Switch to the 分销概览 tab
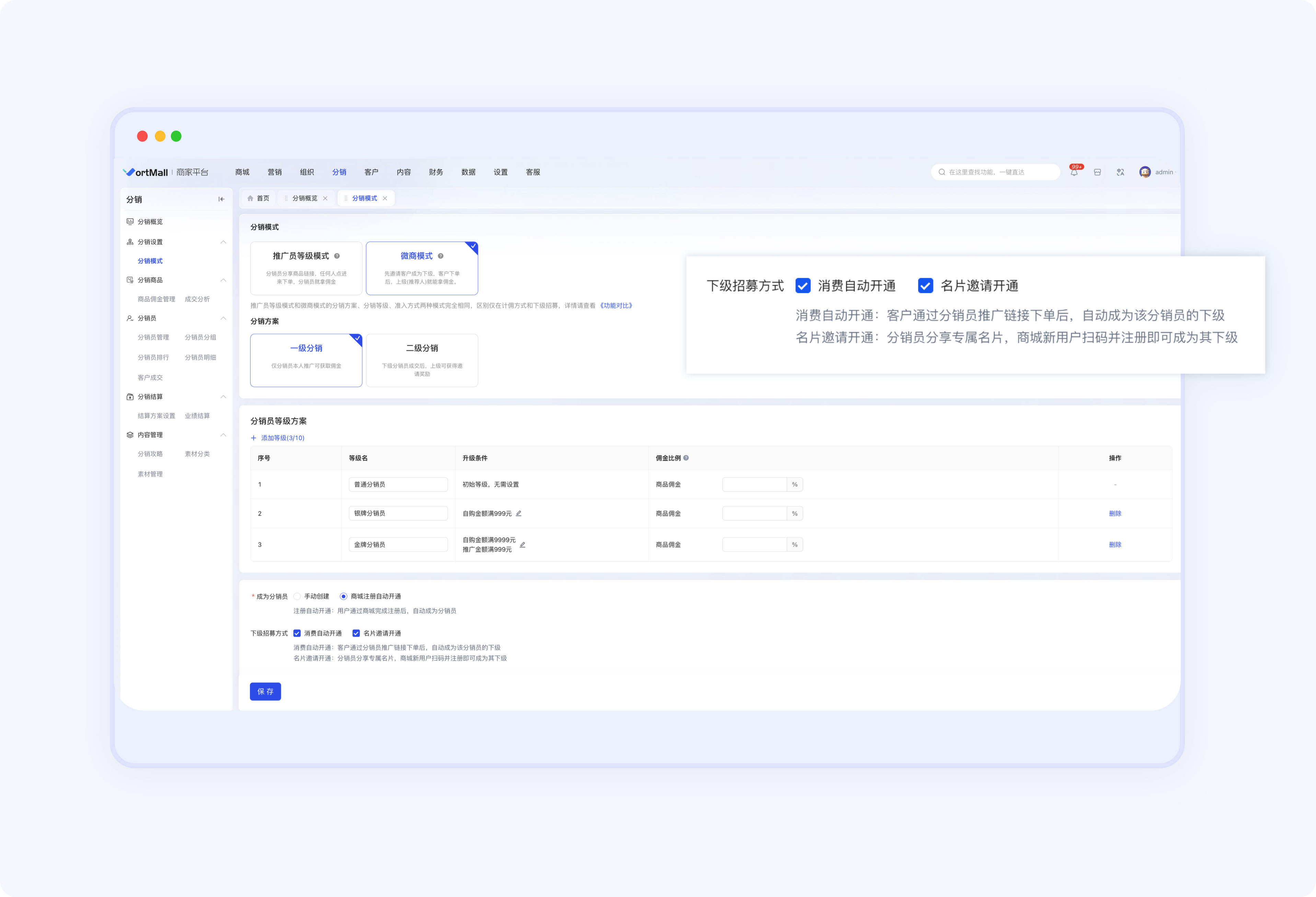Viewport: 1316px width, 897px height. [306, 198]
